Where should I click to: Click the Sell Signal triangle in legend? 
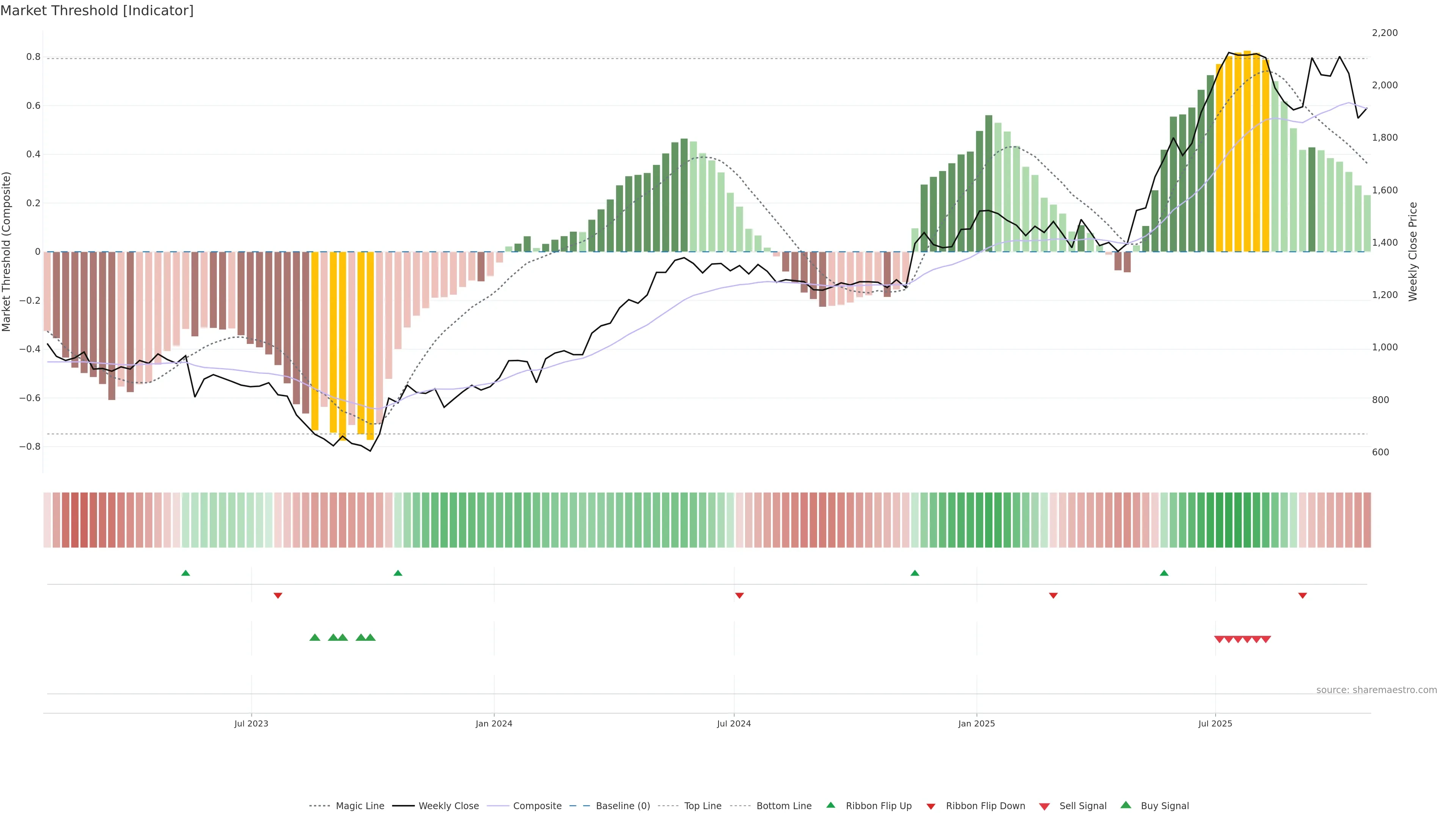pyautogui.click(x=1044, y=806)
